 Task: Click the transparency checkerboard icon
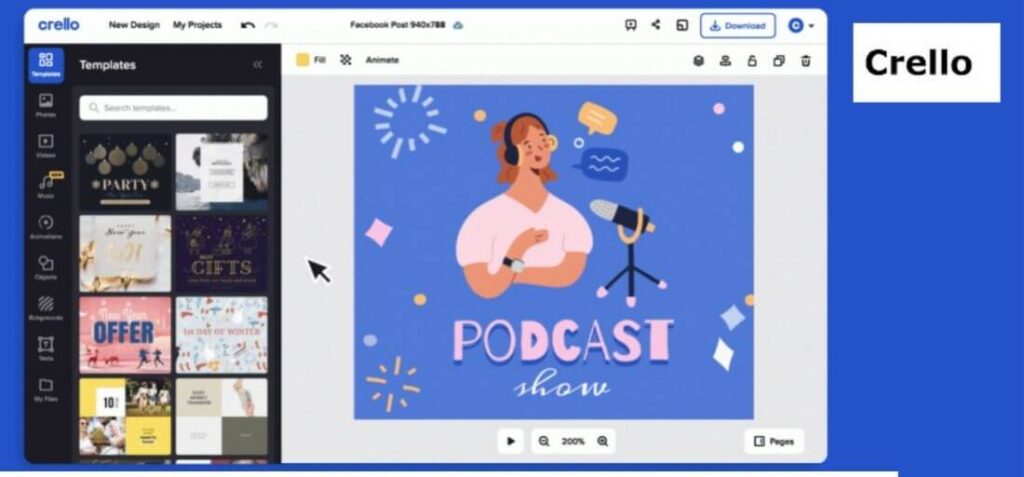346,60
